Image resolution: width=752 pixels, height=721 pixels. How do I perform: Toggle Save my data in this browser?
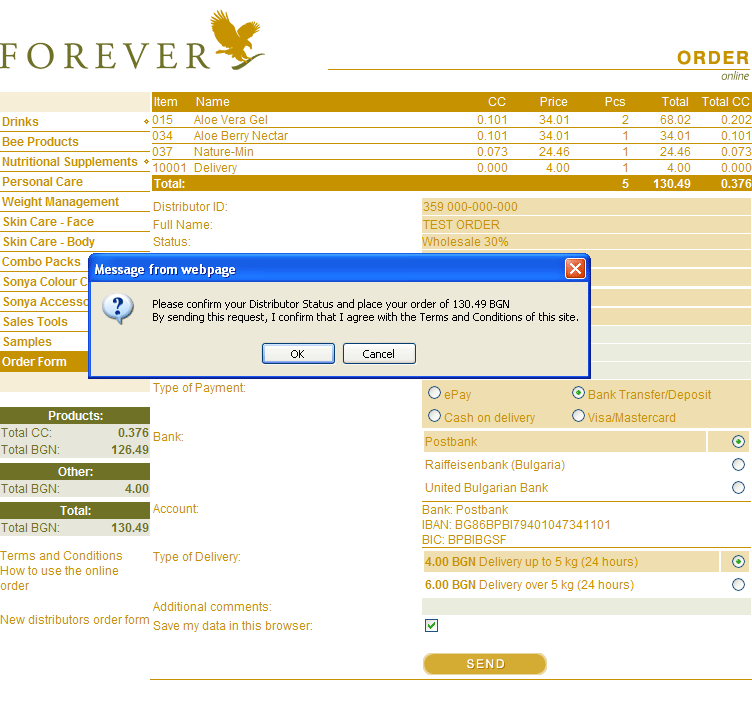pyautogui.click(x=431, y=626)
